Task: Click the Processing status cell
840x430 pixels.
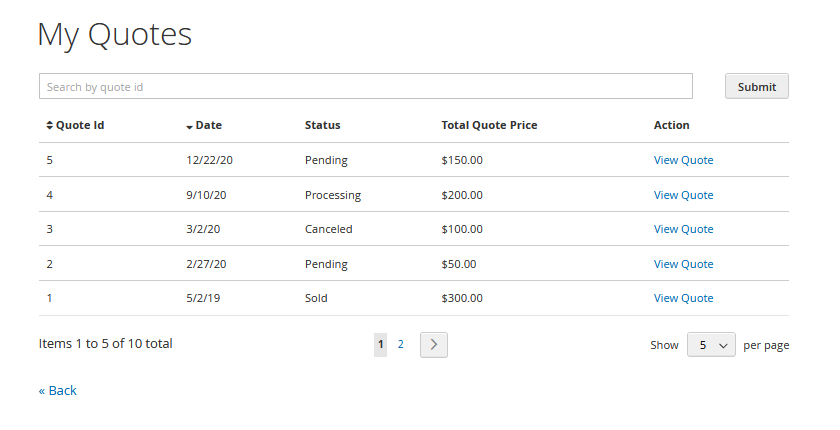Action: point(332,195)
